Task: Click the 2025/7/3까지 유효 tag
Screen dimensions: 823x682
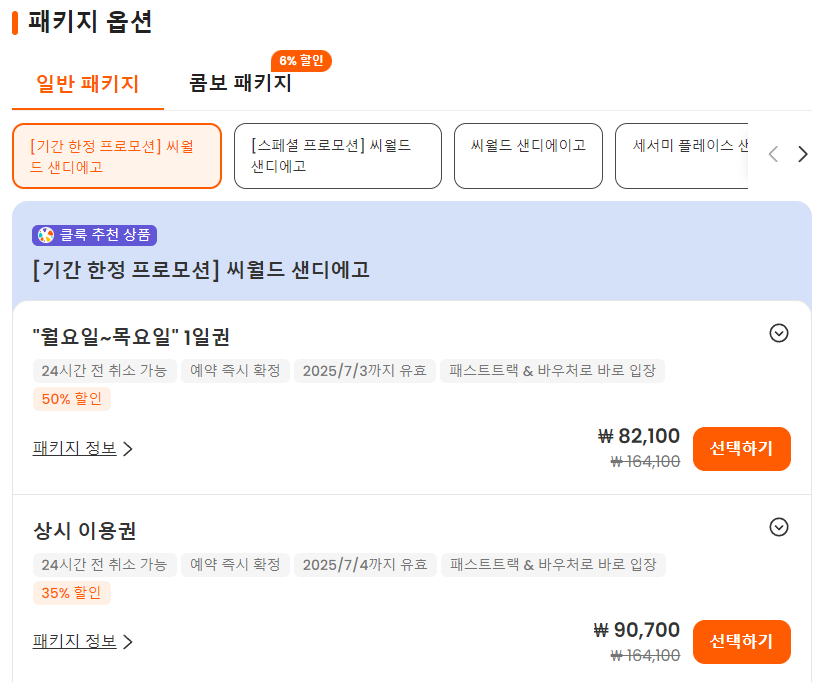Action: tap(365, 371)
